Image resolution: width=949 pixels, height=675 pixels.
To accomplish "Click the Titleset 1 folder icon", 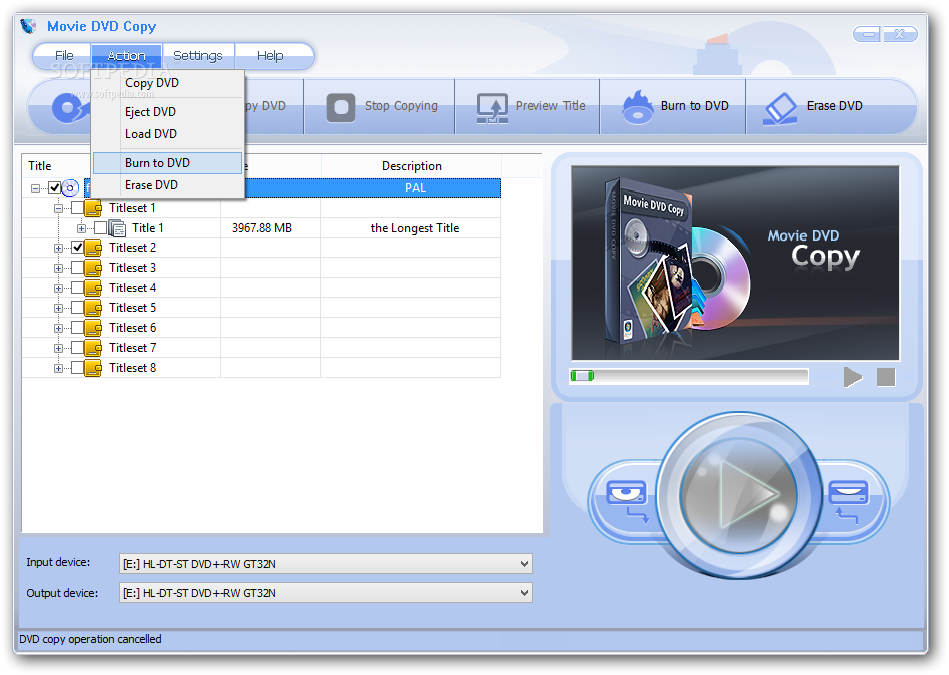I will (x=93, y=208).
